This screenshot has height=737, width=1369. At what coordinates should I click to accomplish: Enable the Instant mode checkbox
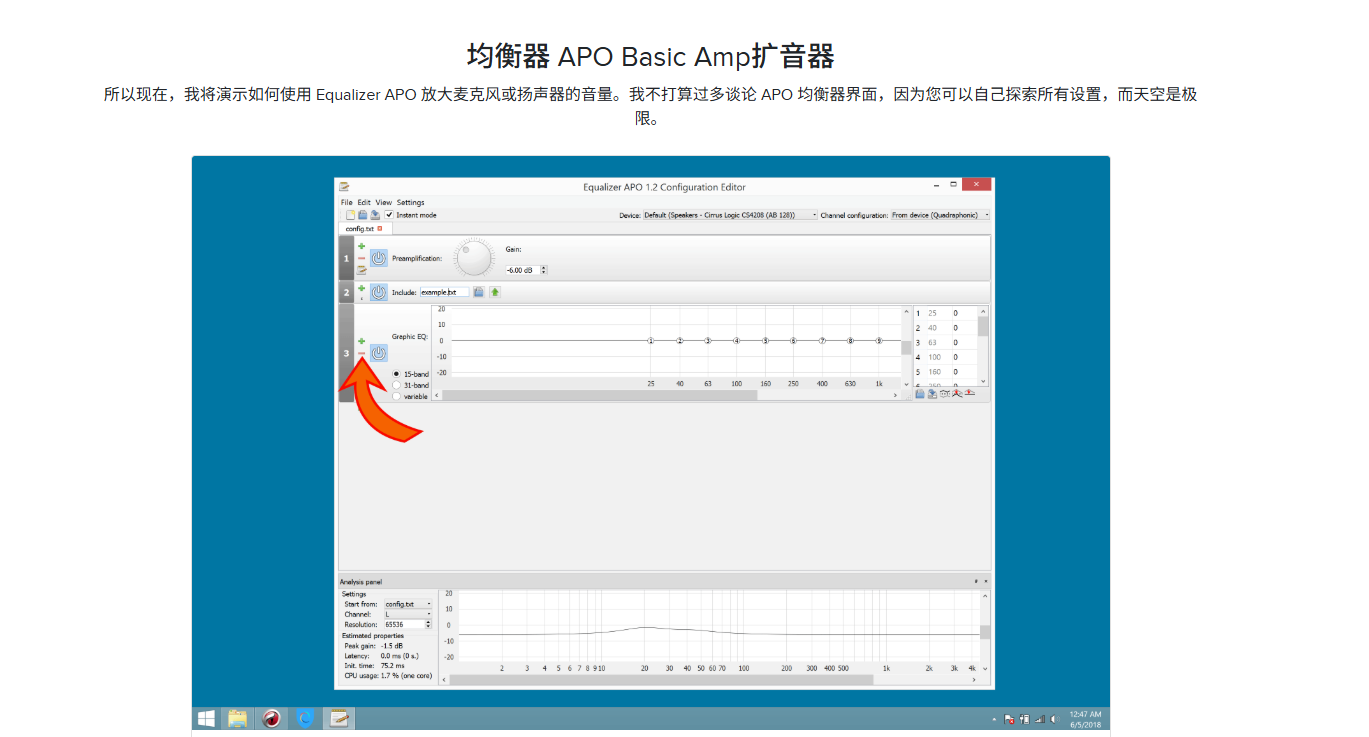tap(390, 215)
